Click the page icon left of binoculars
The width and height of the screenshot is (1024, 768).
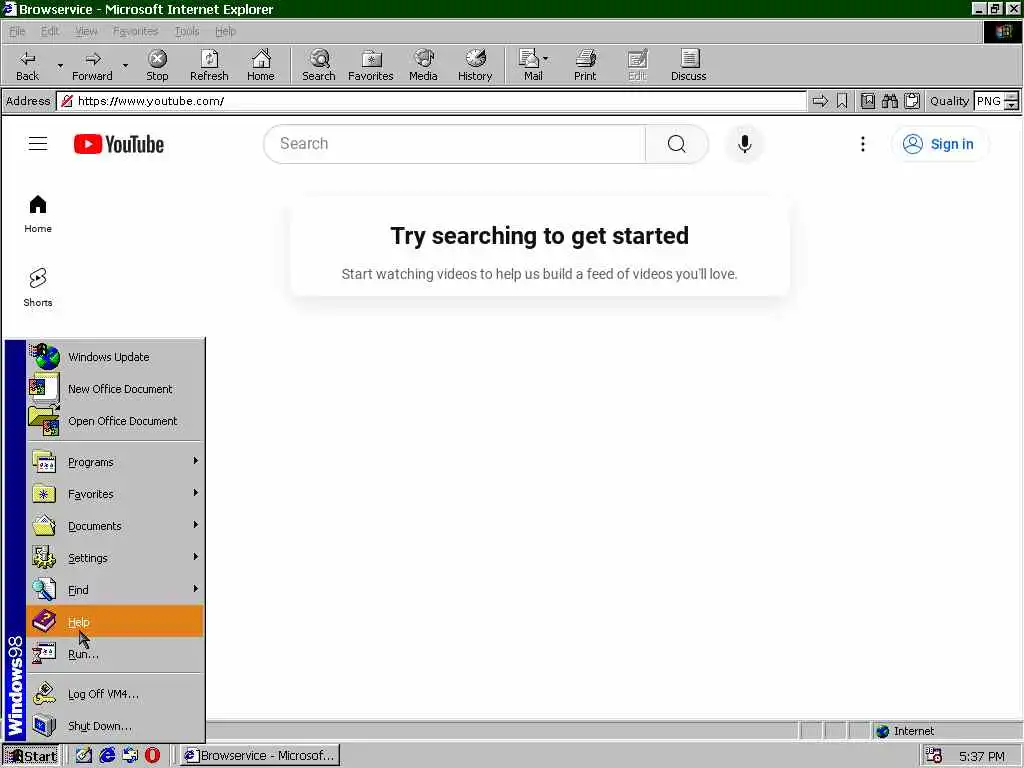[x=867, y=101]
